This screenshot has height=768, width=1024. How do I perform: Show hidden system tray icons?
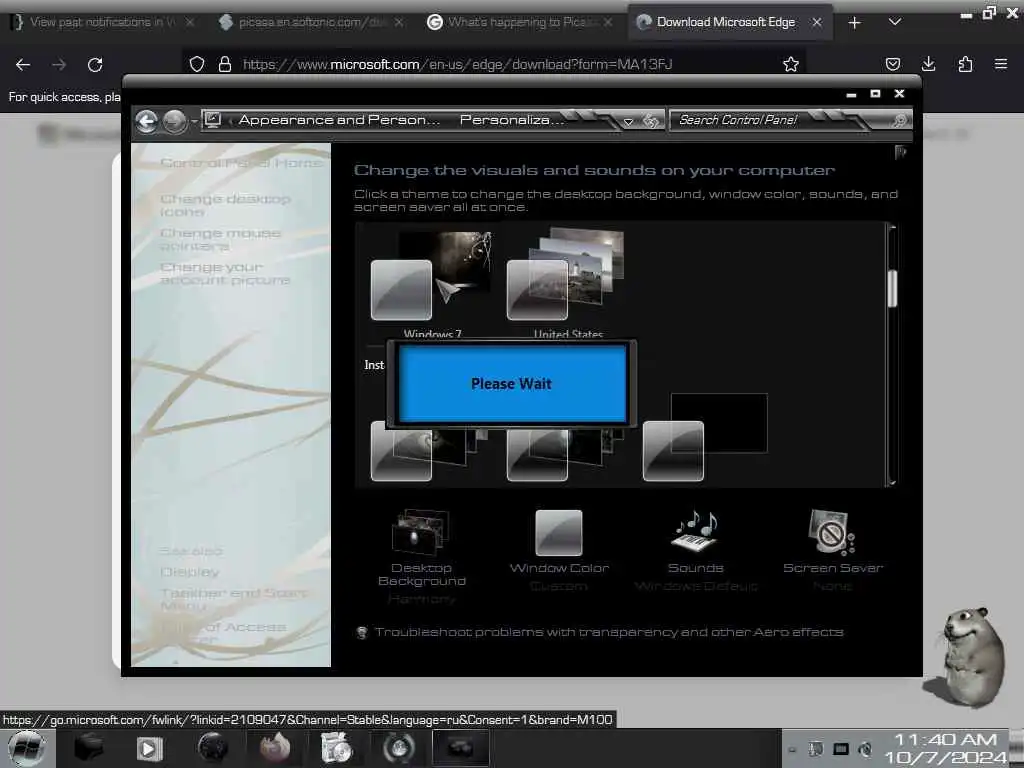(x=792, y=750)
